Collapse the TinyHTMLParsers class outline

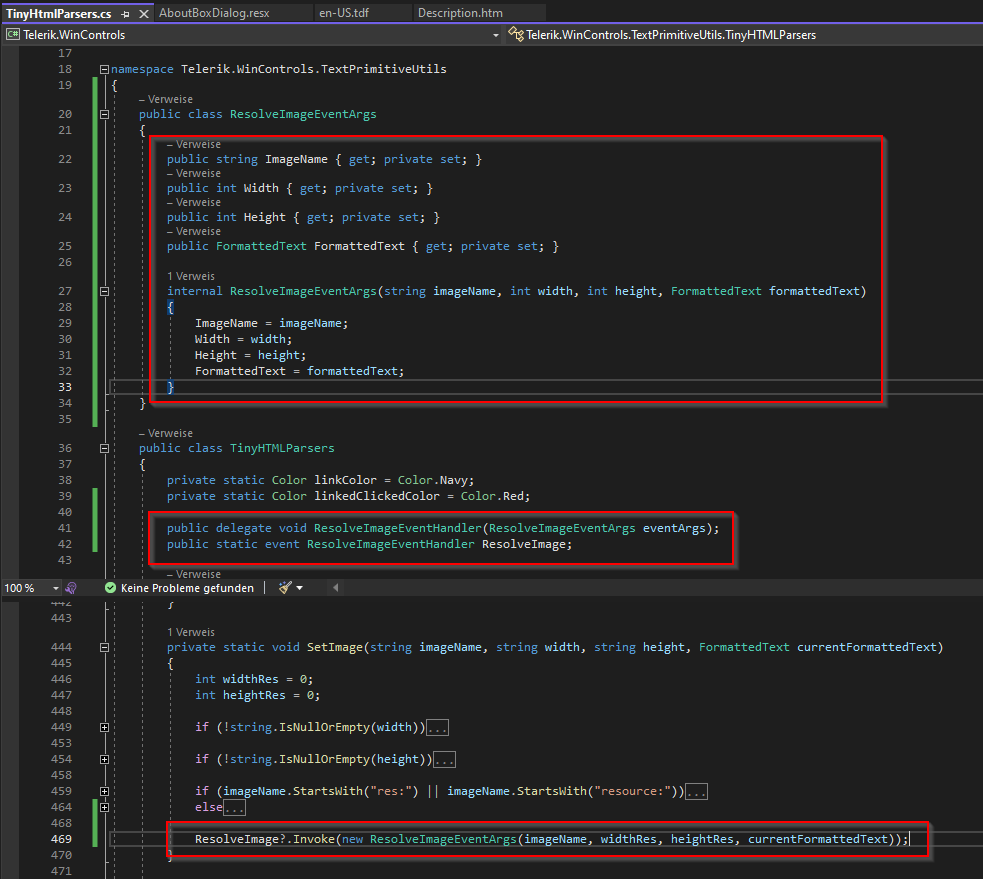tap(104, 449)
